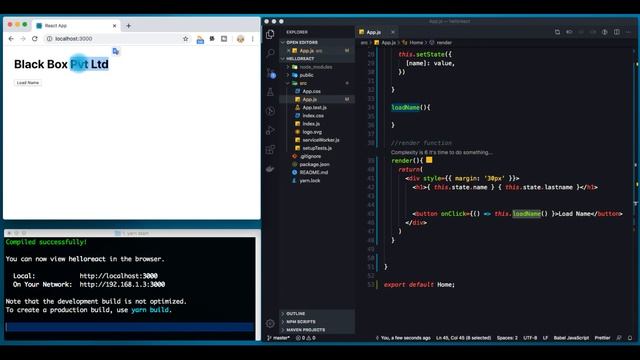
Task: Click the feedback icon in VS Code status bar
Action: (x=619, y=338)
